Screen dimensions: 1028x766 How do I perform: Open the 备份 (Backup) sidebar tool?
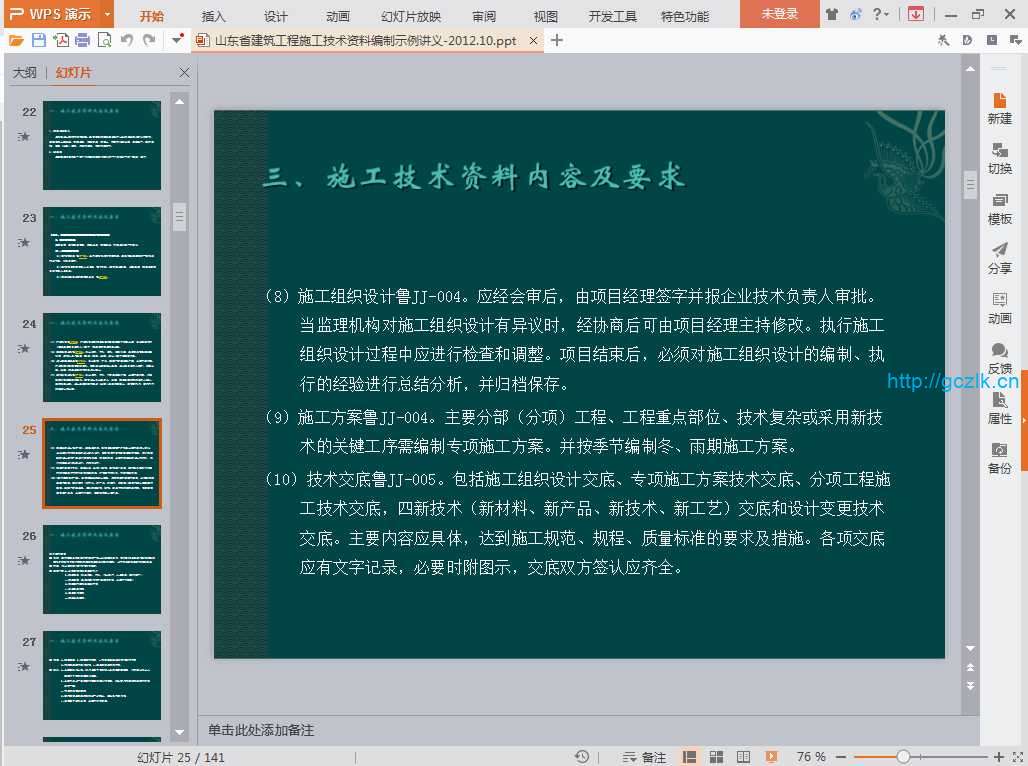tap(999, 458)
